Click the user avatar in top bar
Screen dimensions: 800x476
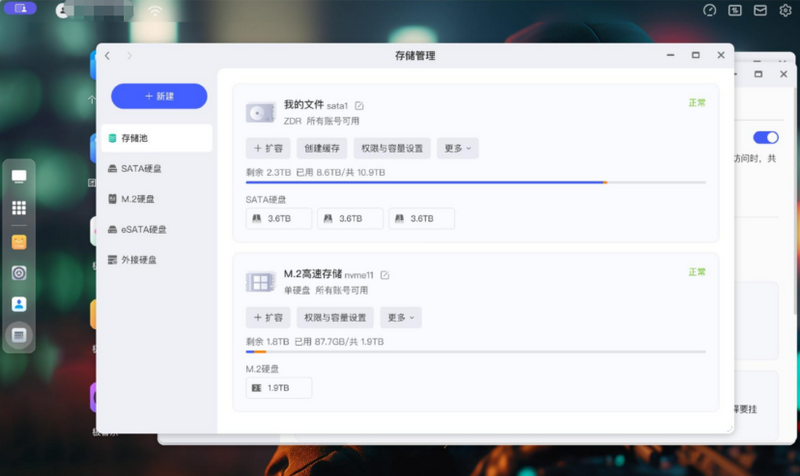click(x=62, y=10)
